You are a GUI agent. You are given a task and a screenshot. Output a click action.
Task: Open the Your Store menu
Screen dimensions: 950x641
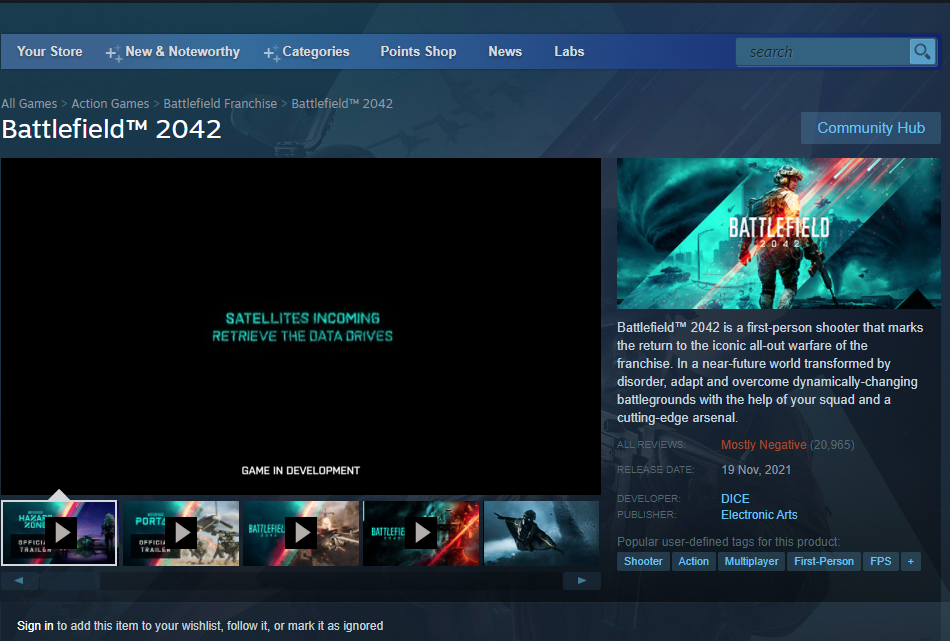pos(50,51)
